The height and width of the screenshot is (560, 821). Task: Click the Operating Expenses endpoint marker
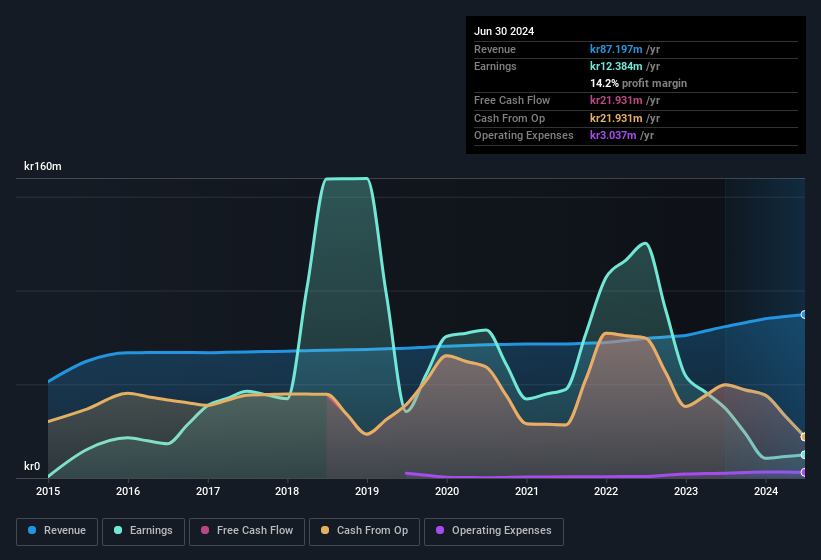point(804,472)
